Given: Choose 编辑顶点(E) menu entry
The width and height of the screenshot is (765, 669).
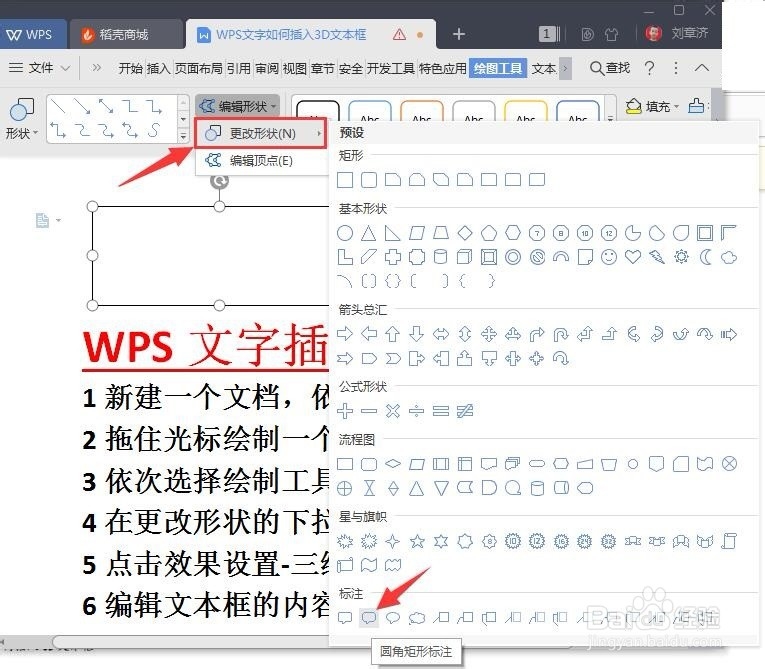Looking at the screenshot, I should [x=262, y=160].
